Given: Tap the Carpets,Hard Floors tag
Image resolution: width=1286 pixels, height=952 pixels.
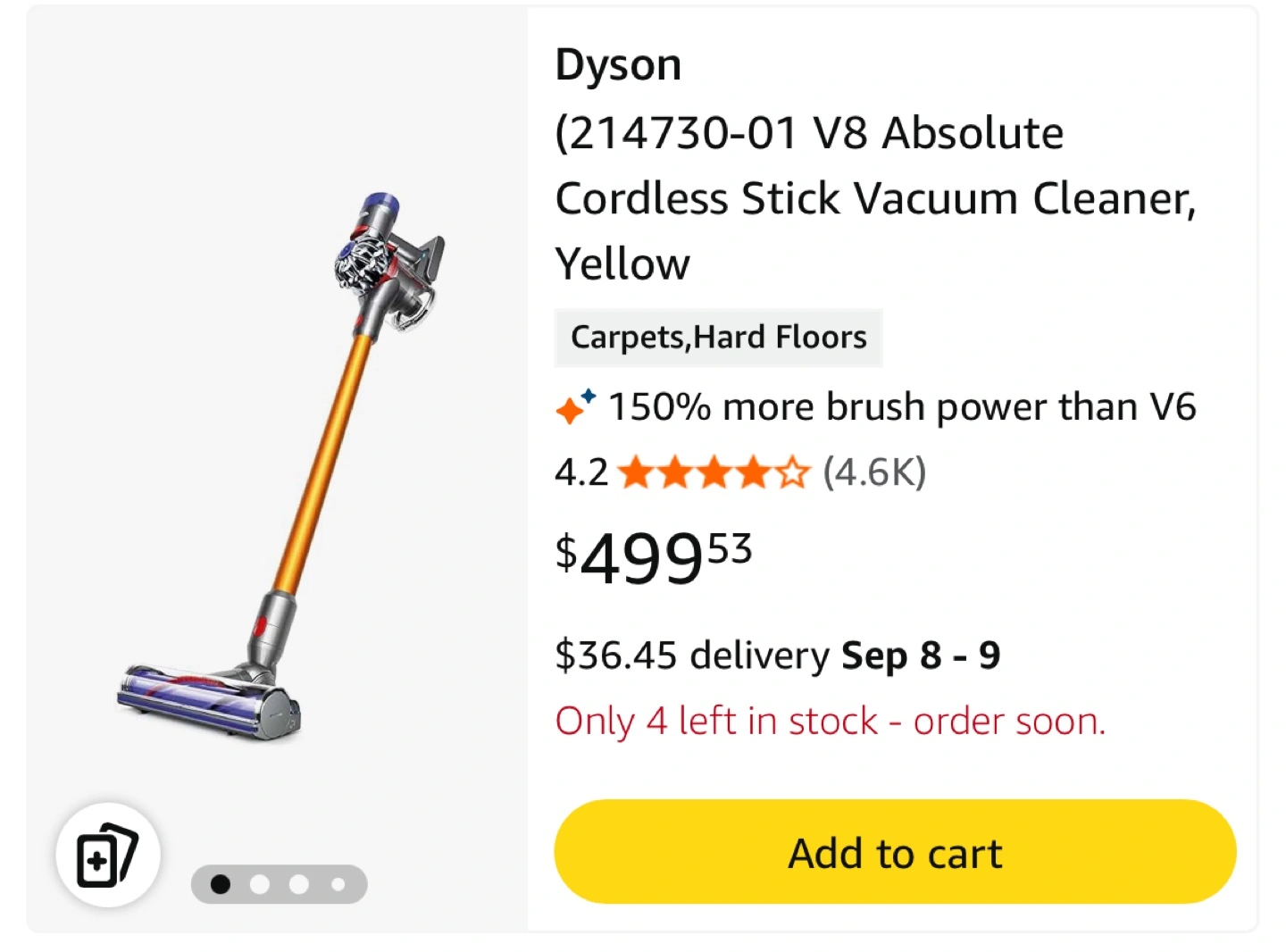Looking at the screenshot, I should point(719,338).
